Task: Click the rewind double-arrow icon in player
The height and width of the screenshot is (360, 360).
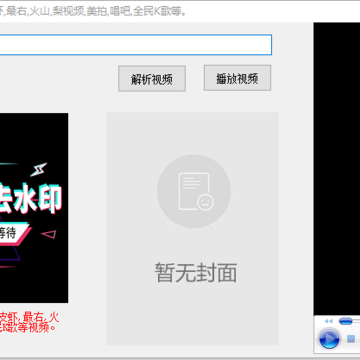Action: 329,321
